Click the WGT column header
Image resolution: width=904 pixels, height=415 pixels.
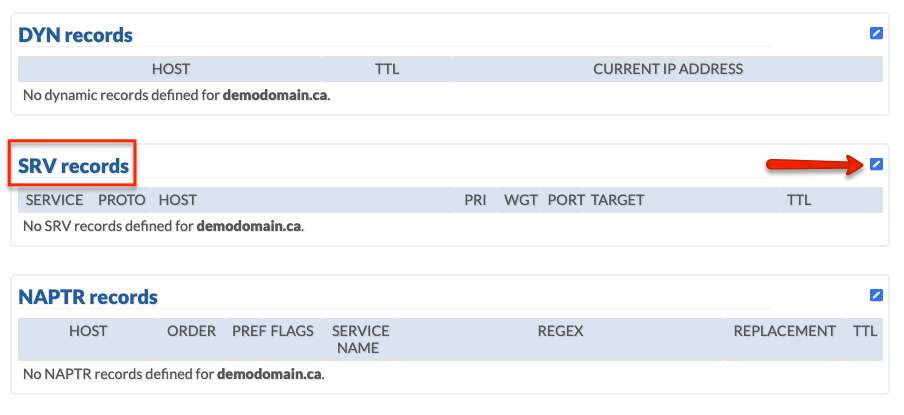tap(521, 200)
